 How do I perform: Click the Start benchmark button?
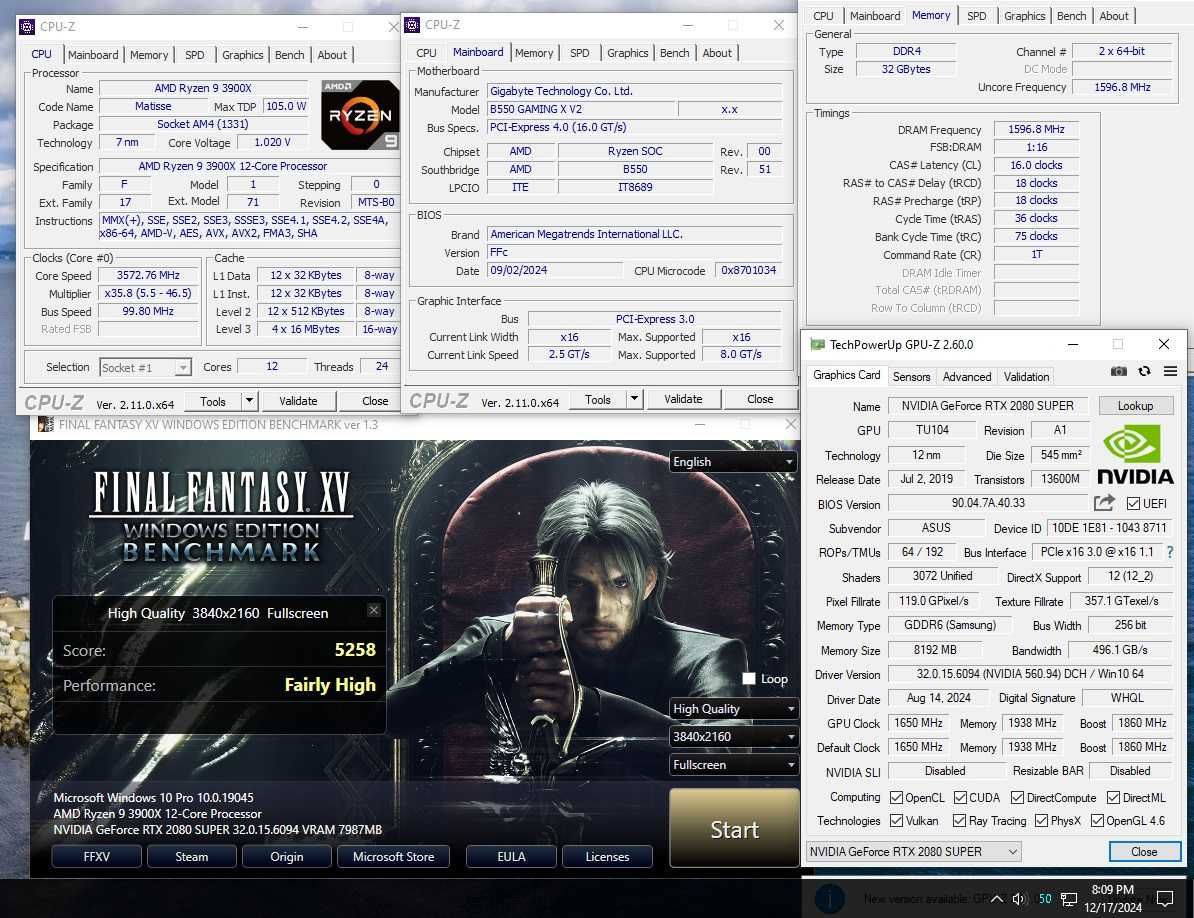pos(734,828)
